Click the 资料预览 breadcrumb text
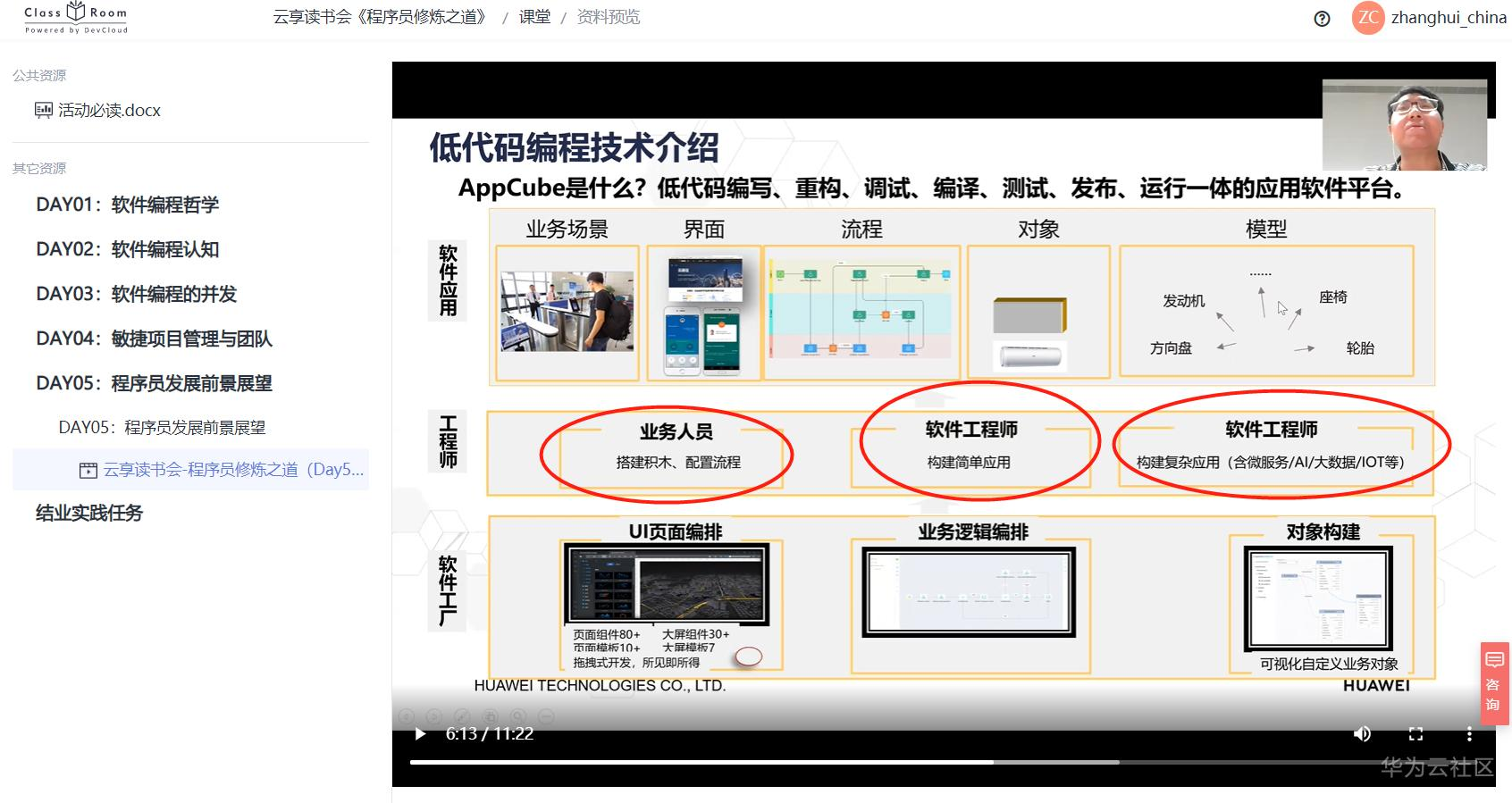 (x=609, y=17)
